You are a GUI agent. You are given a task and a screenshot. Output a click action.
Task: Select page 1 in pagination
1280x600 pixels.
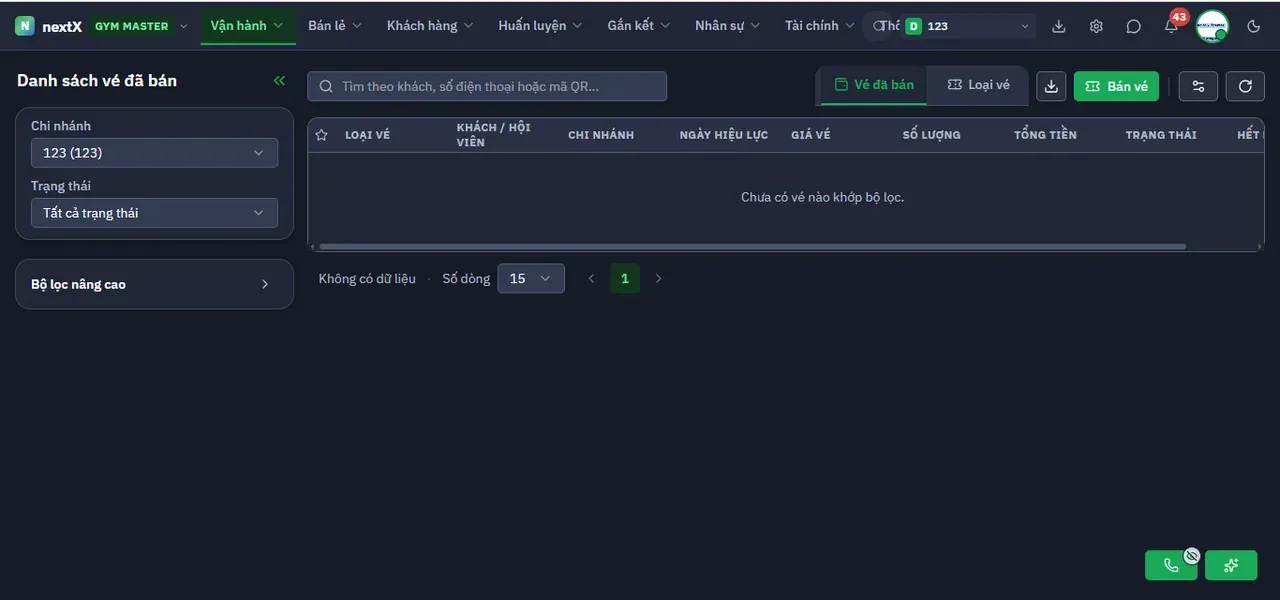click(625, 279)
